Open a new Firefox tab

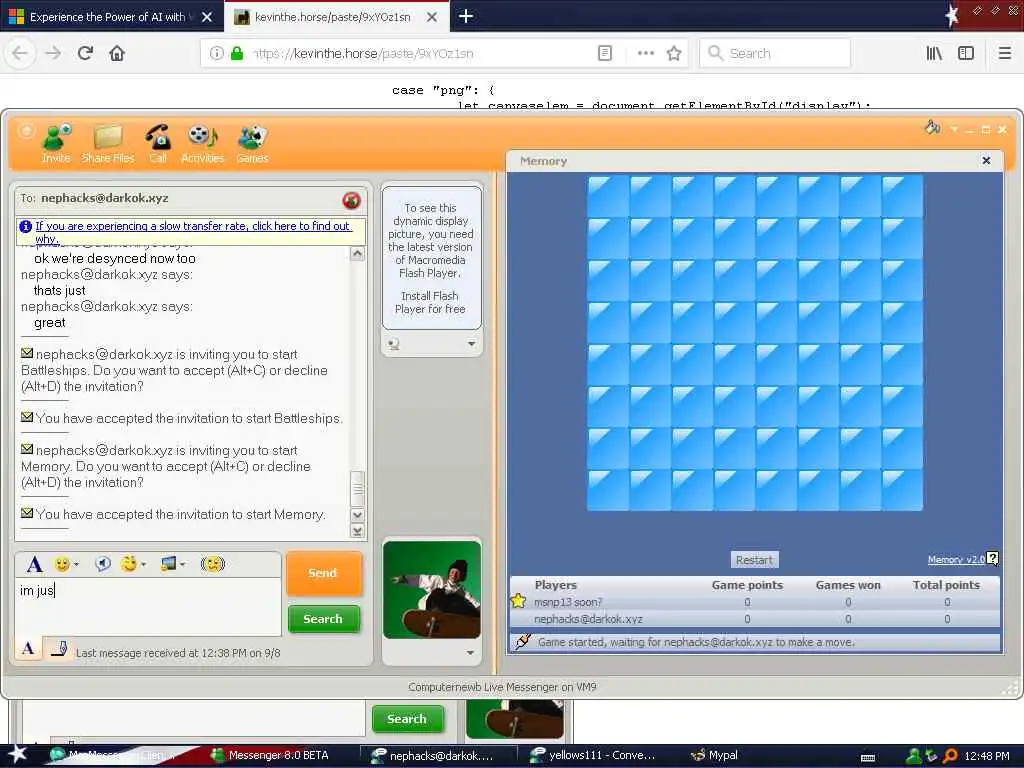coord(466,16)
